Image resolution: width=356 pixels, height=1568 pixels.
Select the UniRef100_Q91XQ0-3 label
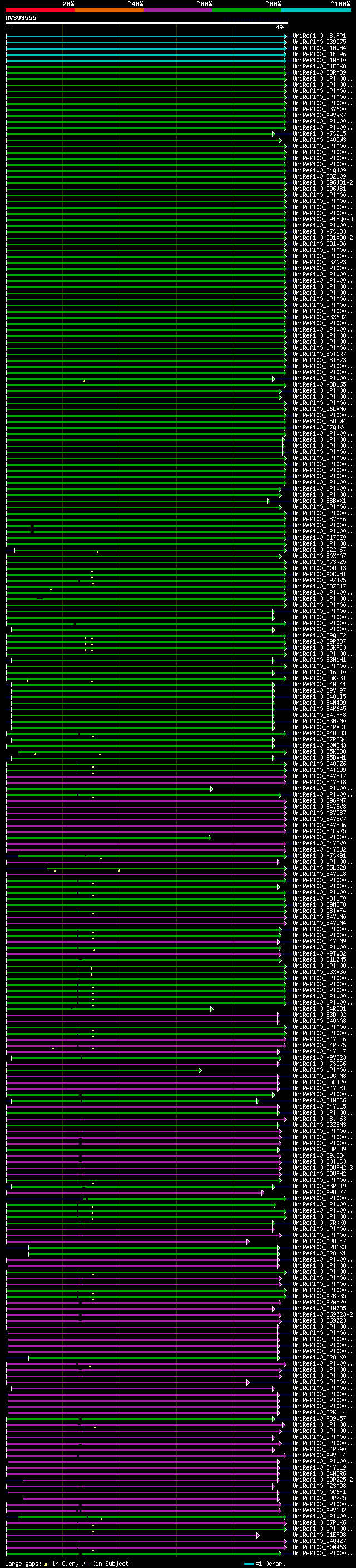click(323, 220)
